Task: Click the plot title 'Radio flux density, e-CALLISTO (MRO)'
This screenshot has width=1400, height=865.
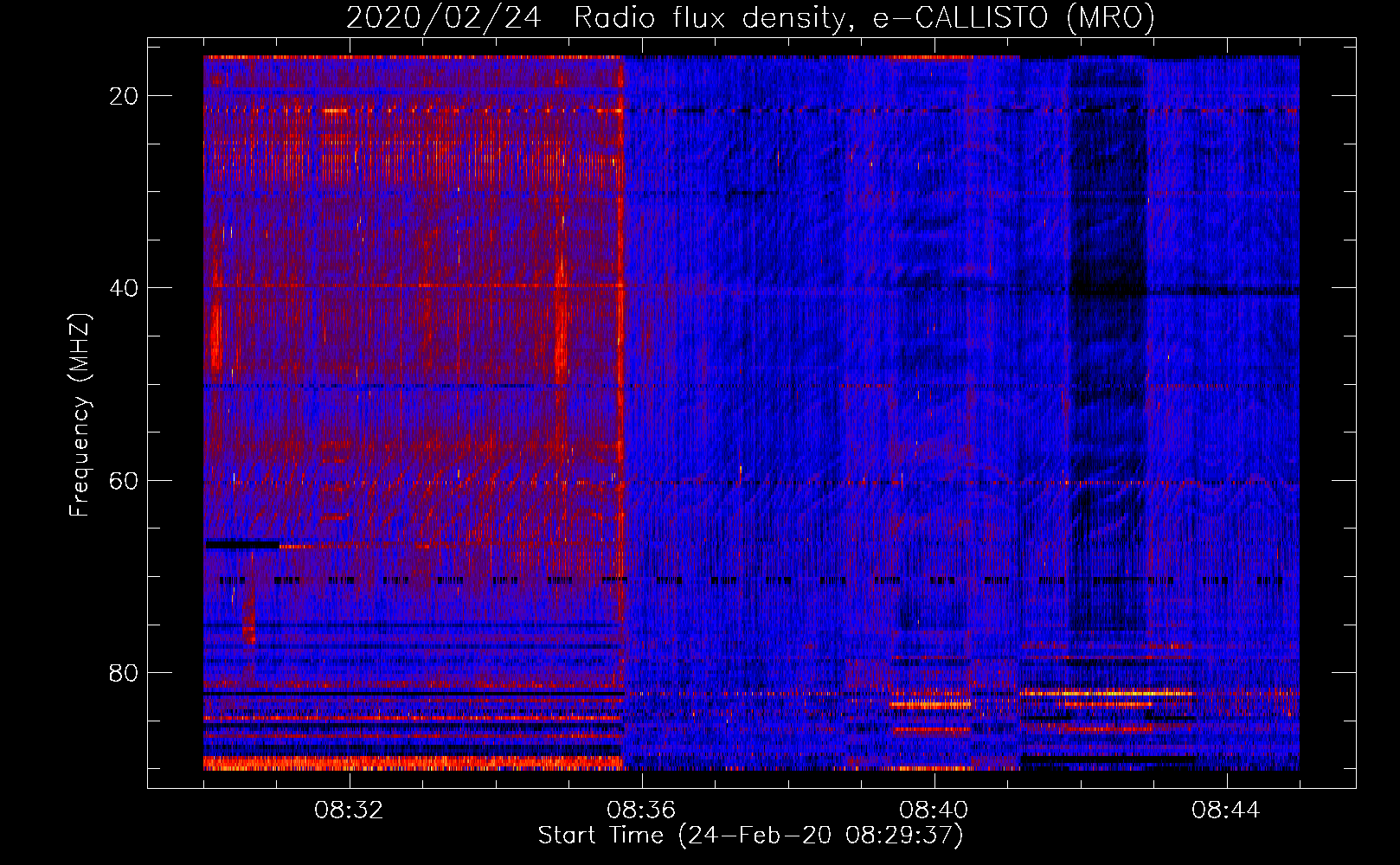Action: tap(864, 18)
